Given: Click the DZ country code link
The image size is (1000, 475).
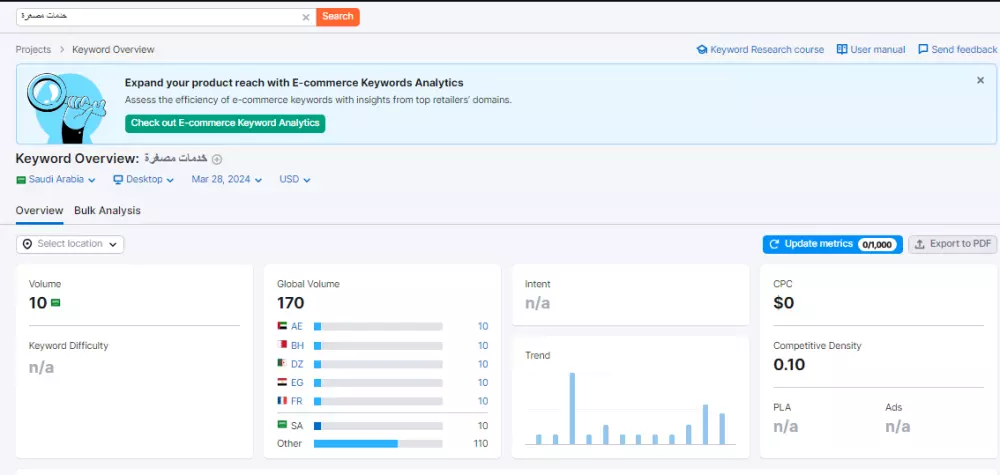Looking at the screenshot, I should 297,364.
